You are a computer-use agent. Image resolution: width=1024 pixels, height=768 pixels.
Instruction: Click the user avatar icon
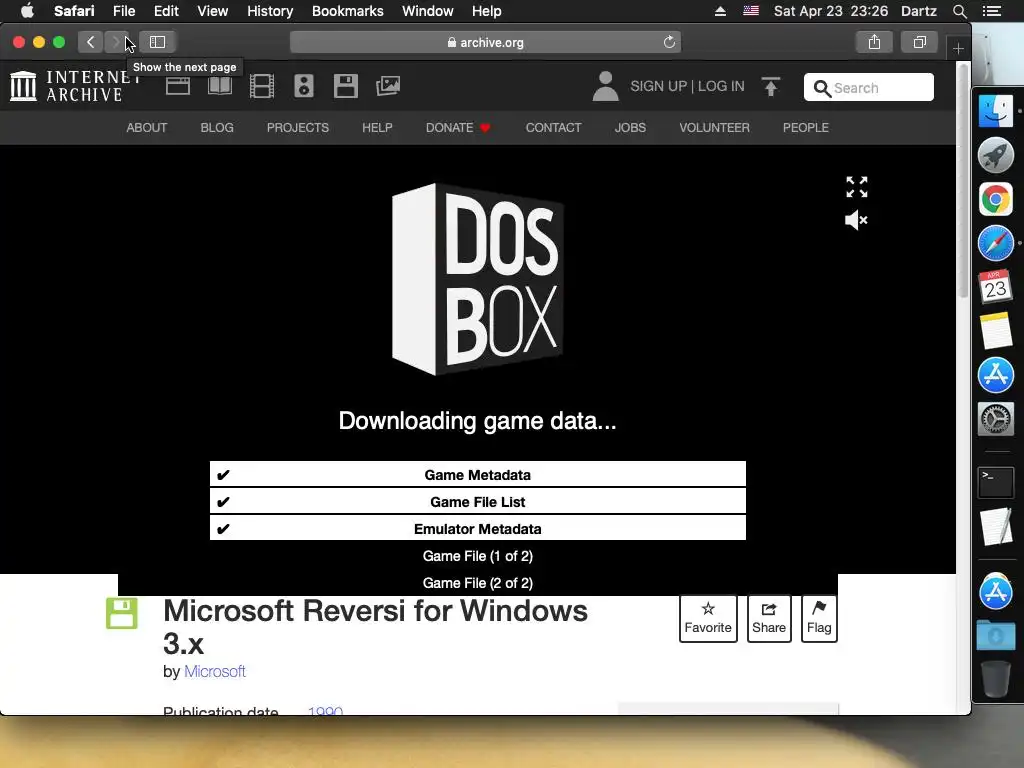point(605,86)
